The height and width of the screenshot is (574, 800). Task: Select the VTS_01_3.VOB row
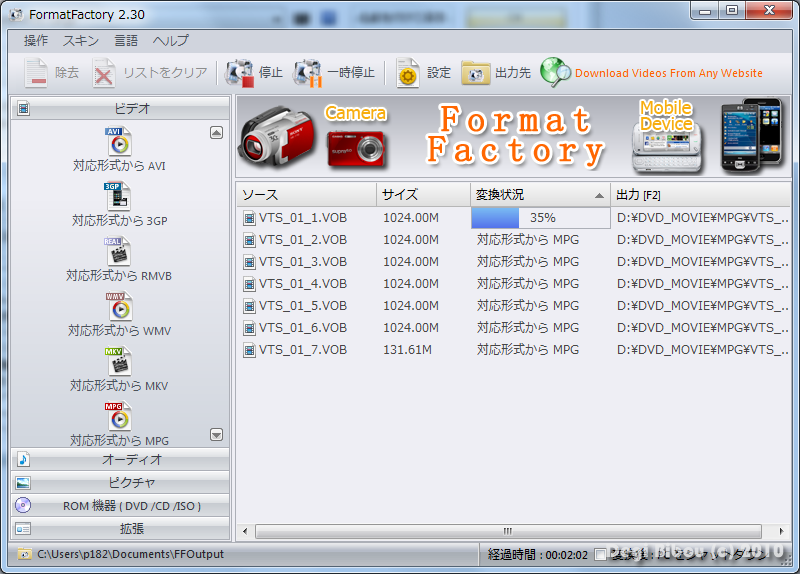[x=513, y=262]
